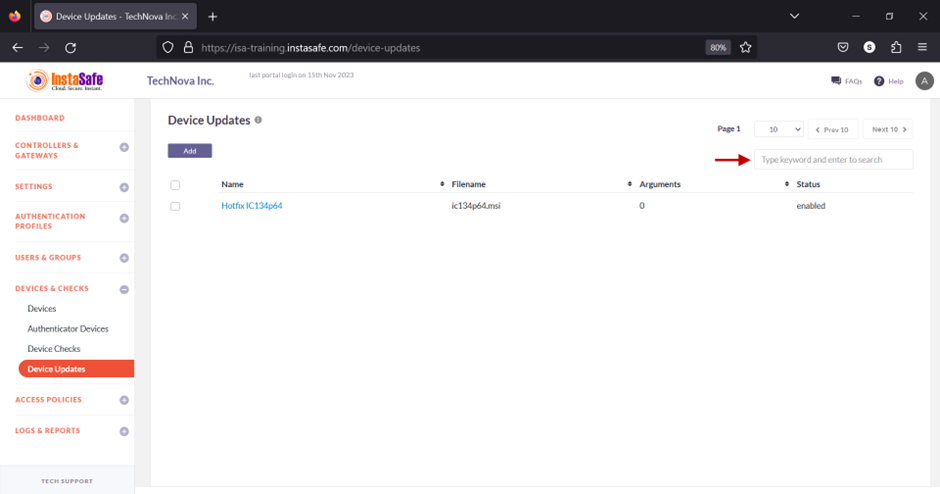Click the enabled status cell
The image size is (940, 494).
click(x=811, y=206)
